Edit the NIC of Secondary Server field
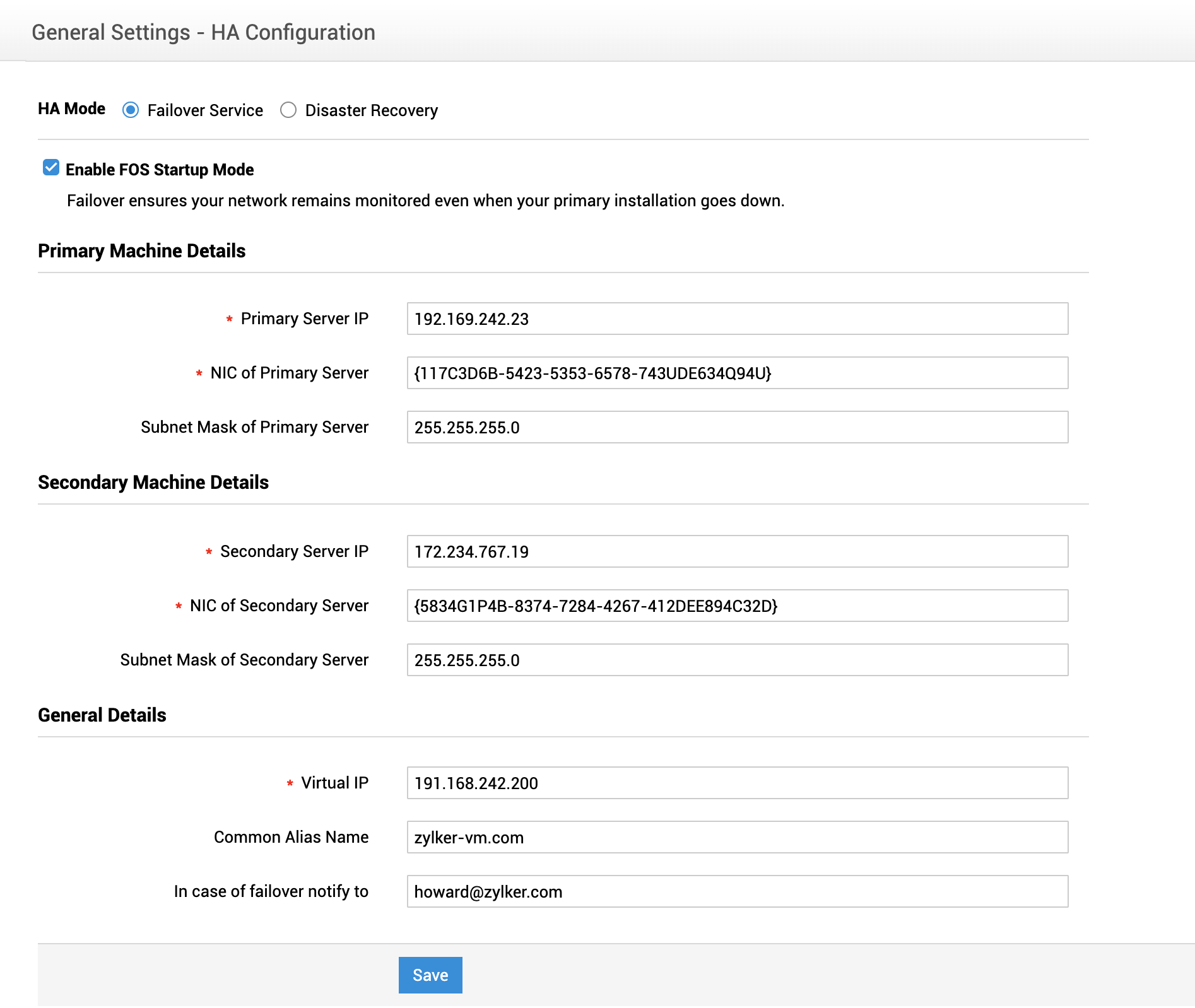This screenshot has height=1008, width=1195. [x=737, y=606]
